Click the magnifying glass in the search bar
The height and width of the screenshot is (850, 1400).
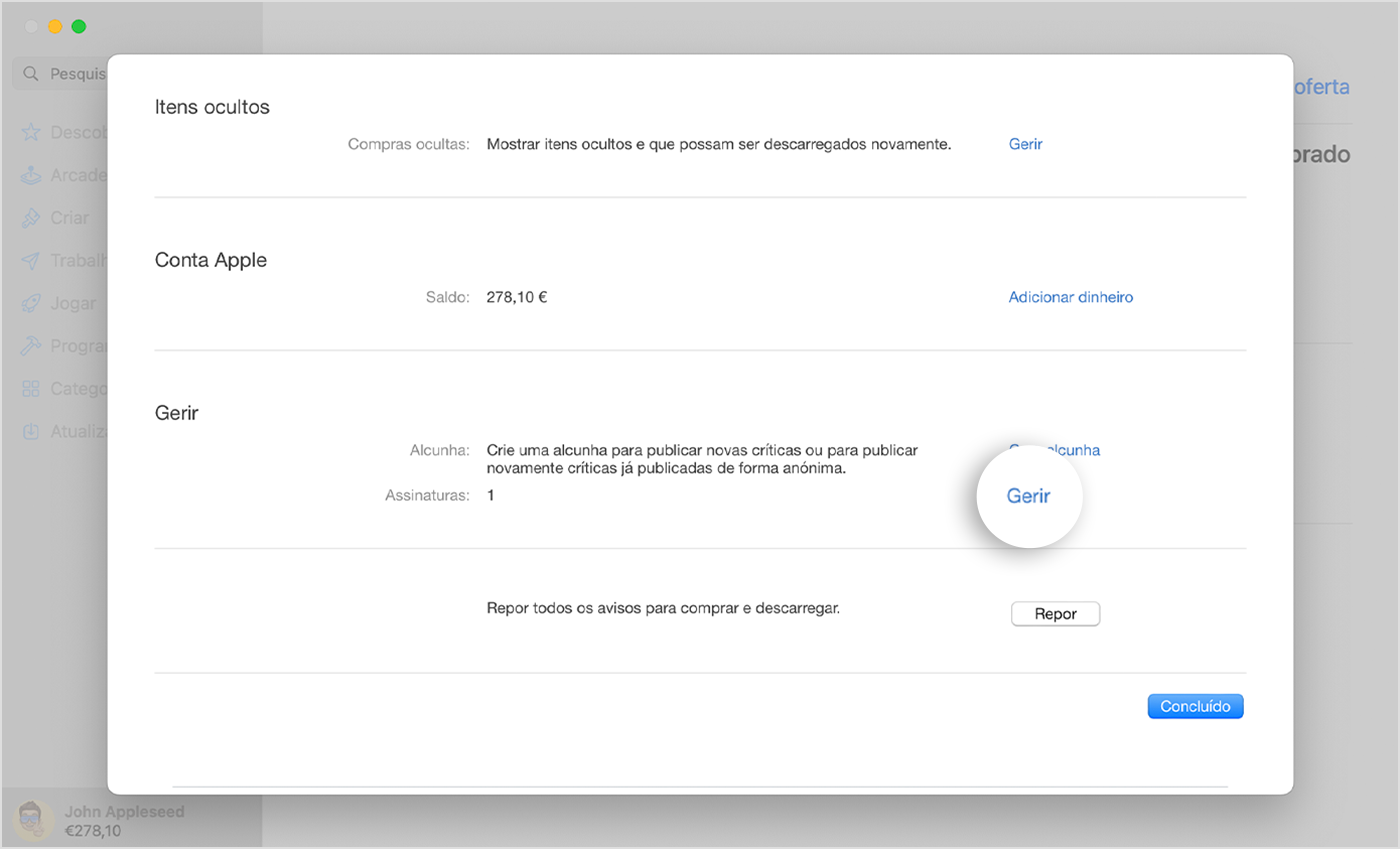30,73
